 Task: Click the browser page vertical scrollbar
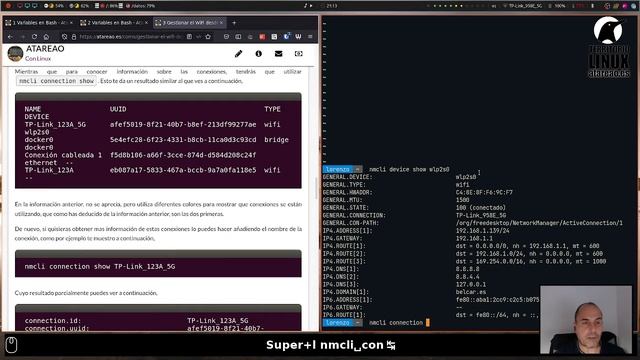click(x=316, y=189)
